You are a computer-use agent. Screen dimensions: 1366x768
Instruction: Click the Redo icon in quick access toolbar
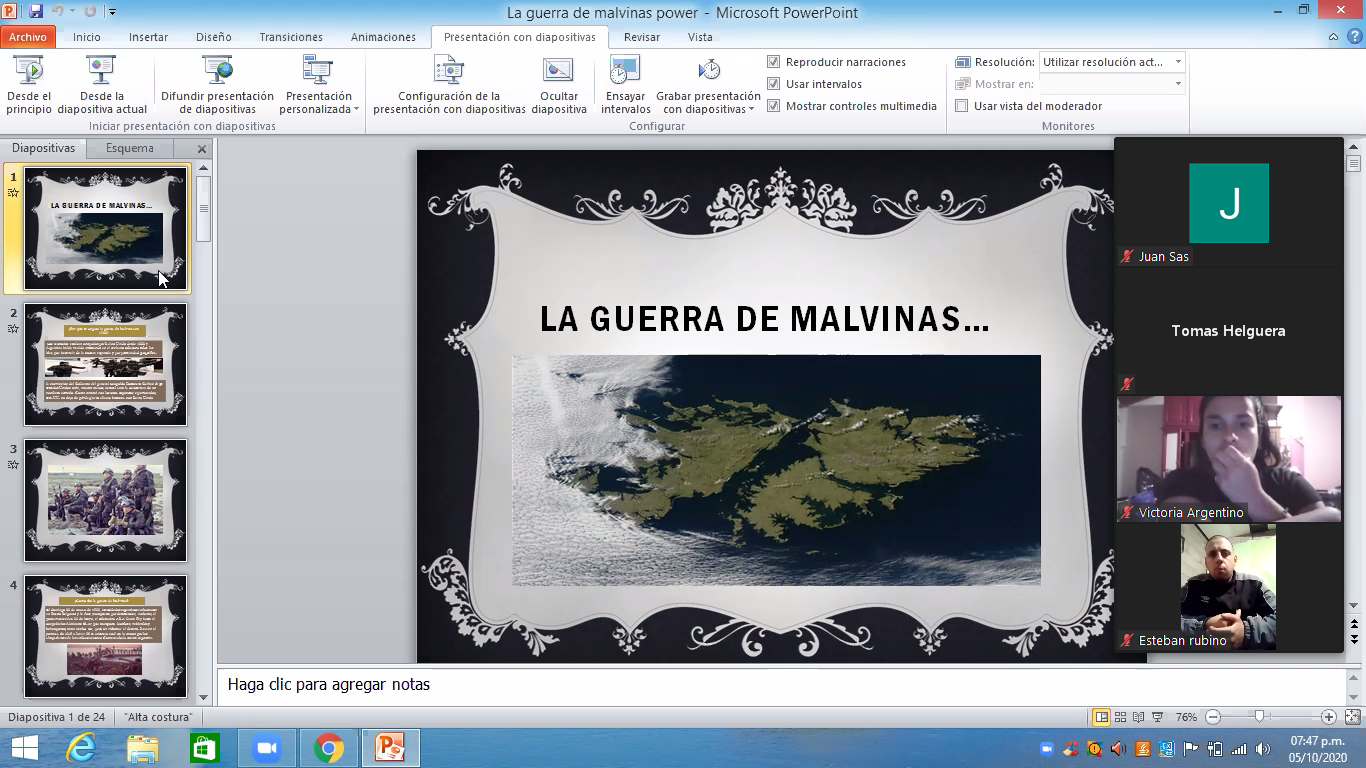click(90, 12)
